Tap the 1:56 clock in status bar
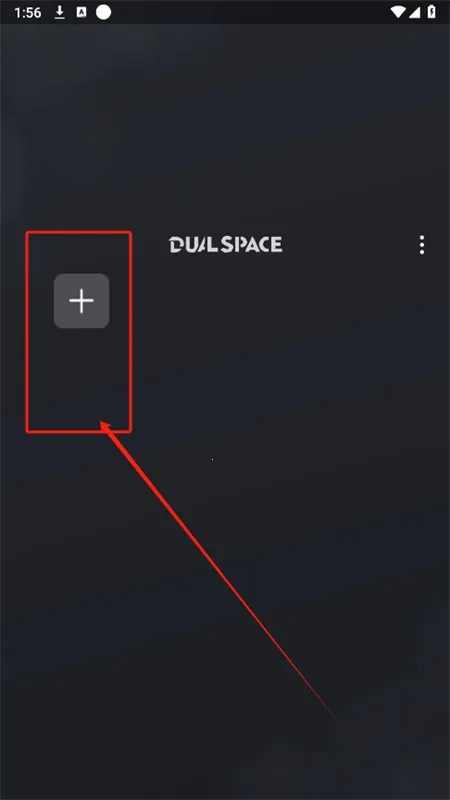This screenshot has height=800, width=450. (28, 13)
